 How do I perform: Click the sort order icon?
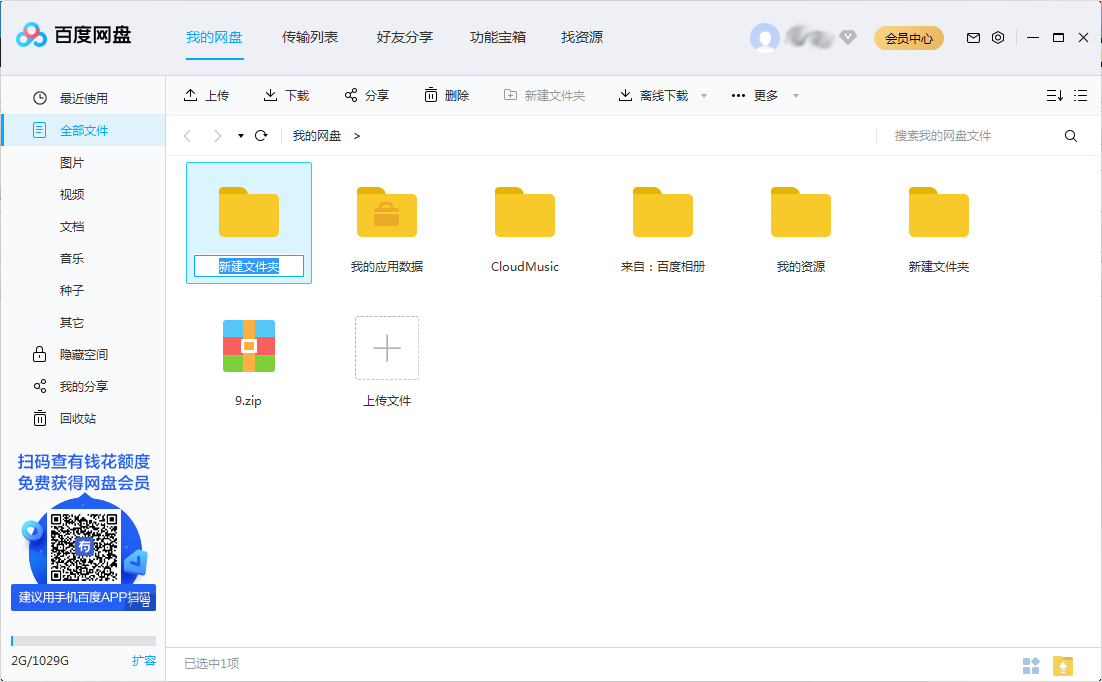pyautogui.click(x=1053, y=95)
